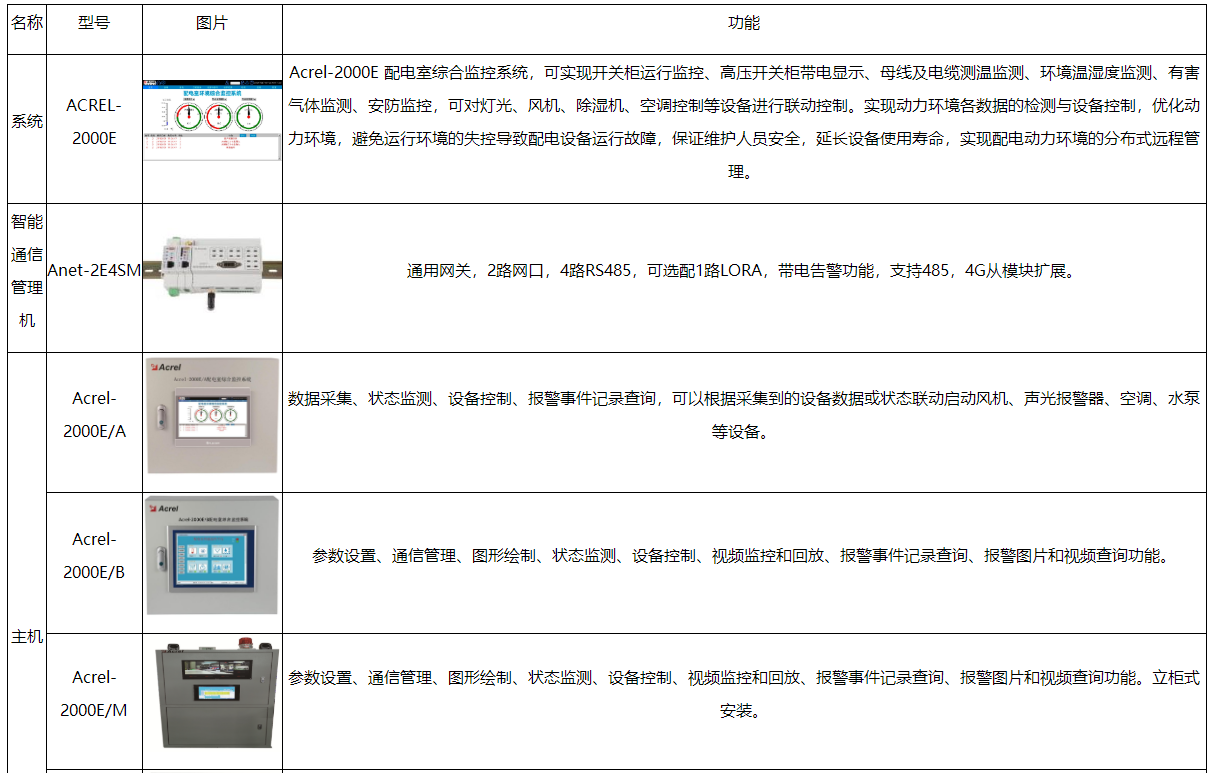This screenshot has height=773, width=1210.
Task: Select the 系统 category cell
Action: (x=27, y=121)
